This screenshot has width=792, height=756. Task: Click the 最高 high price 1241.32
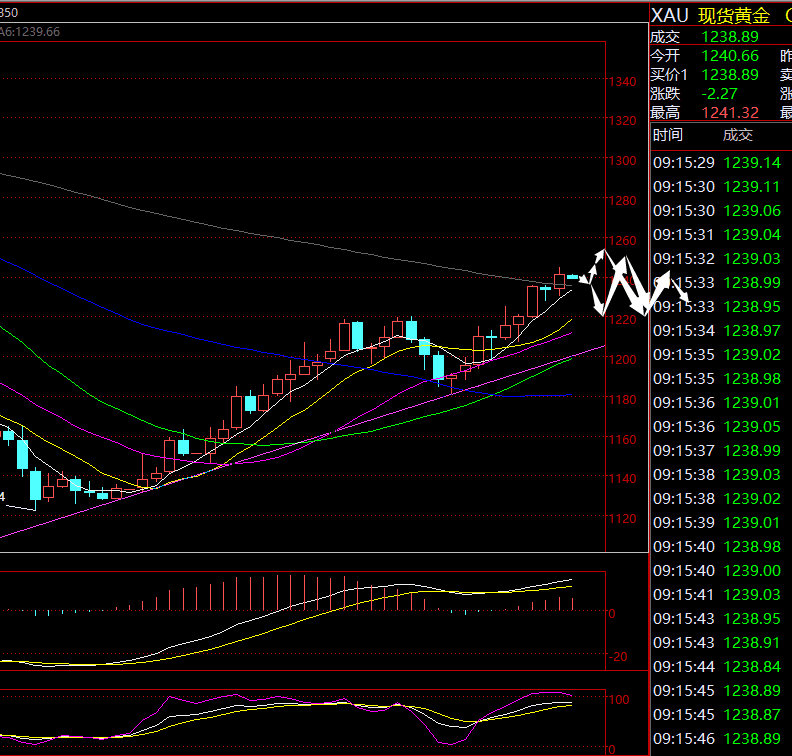pyautogui.click(x=729, y=112)
